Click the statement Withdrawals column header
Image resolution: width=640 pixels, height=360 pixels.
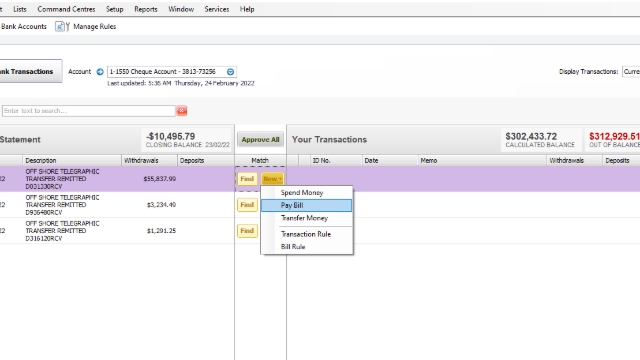[149, 160]
